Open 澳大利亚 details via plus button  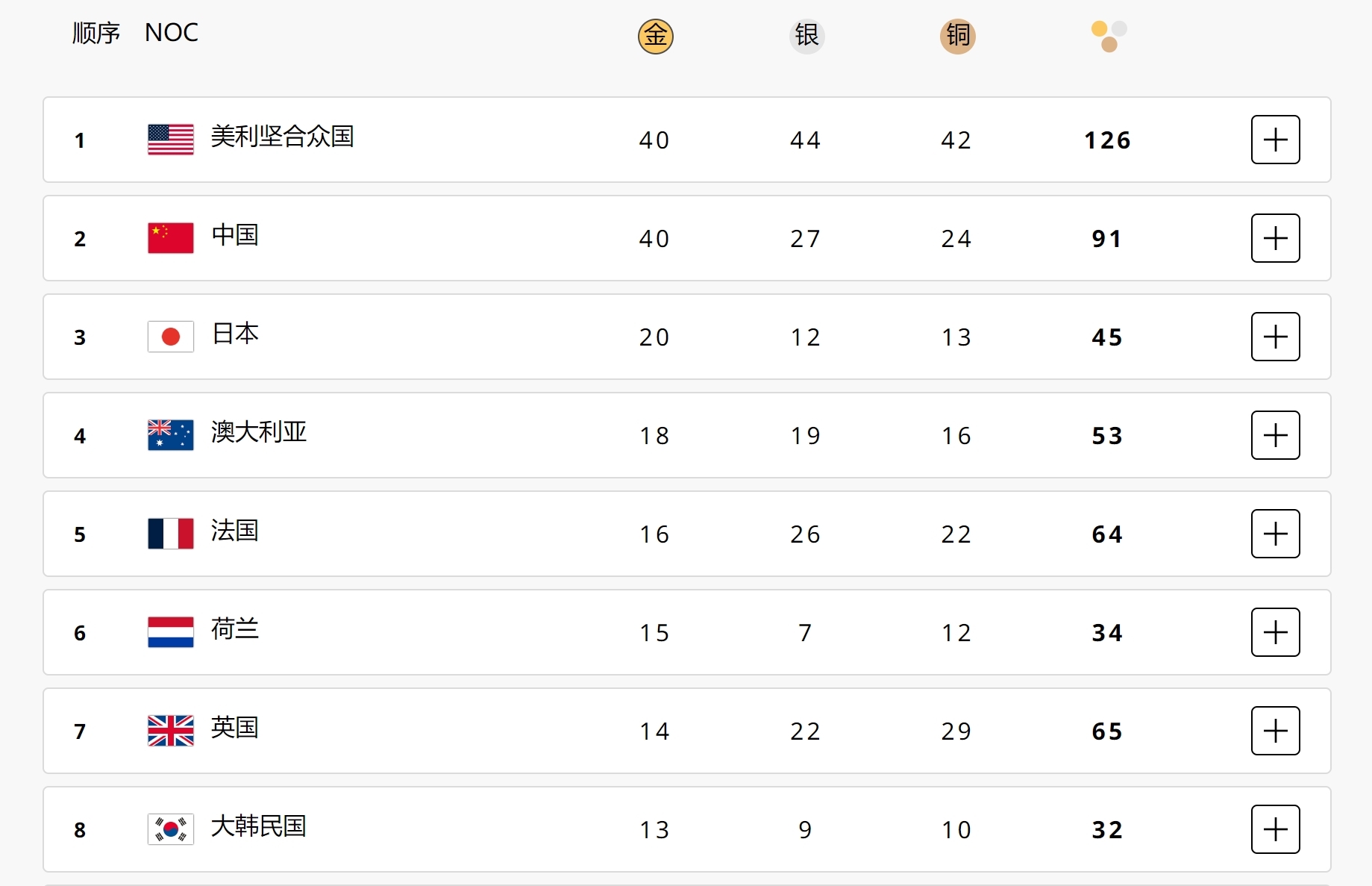1275,435
